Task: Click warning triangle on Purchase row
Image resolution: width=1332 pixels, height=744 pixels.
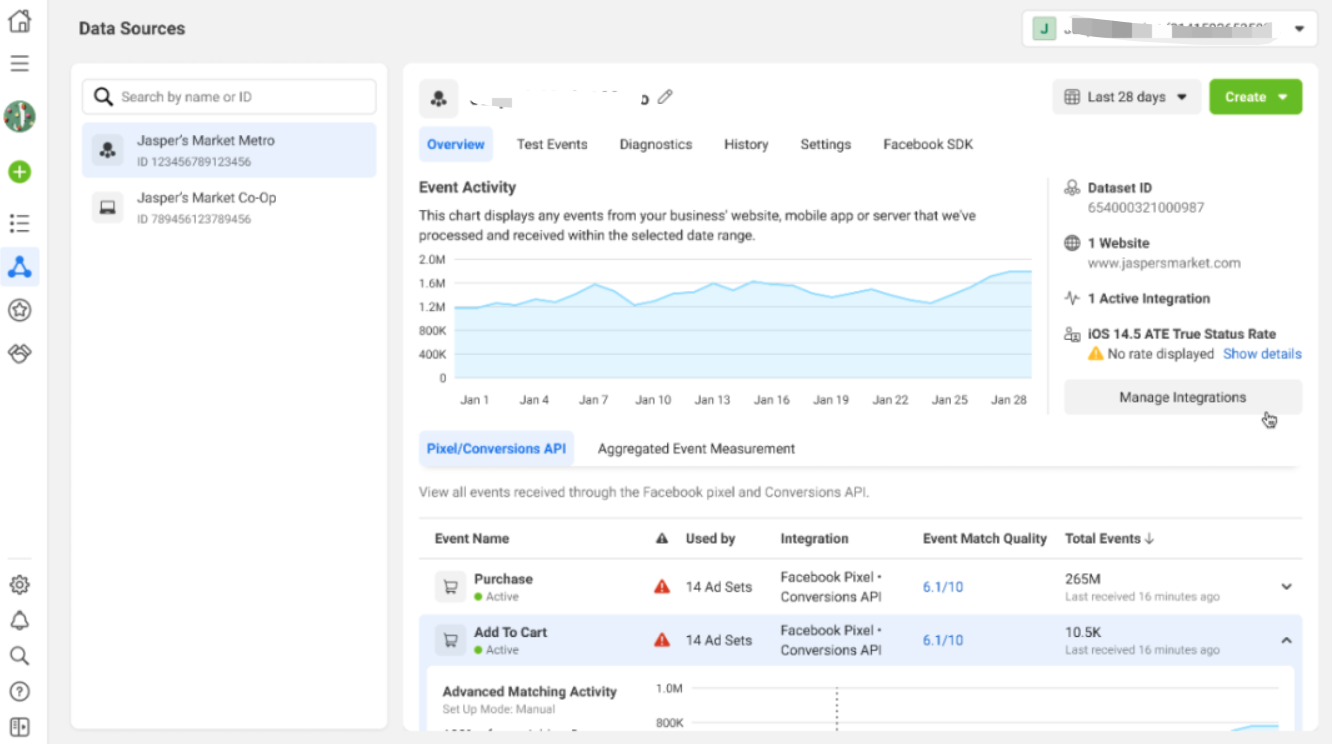Action: tap(661, 587)
